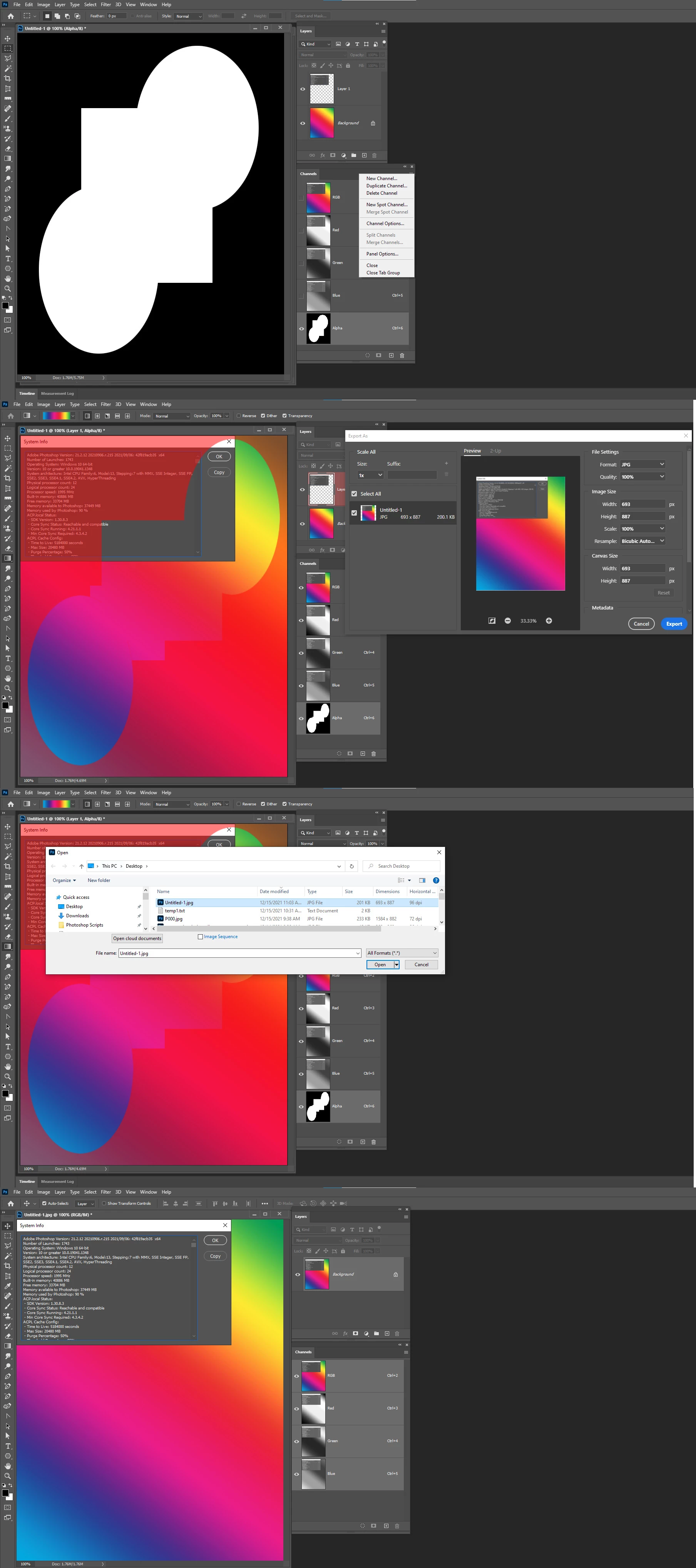Click zoom-out minus icon in Export As preview
This screenshot has width=696, height=1568.
pyautogui.click(x=507, y=620)
